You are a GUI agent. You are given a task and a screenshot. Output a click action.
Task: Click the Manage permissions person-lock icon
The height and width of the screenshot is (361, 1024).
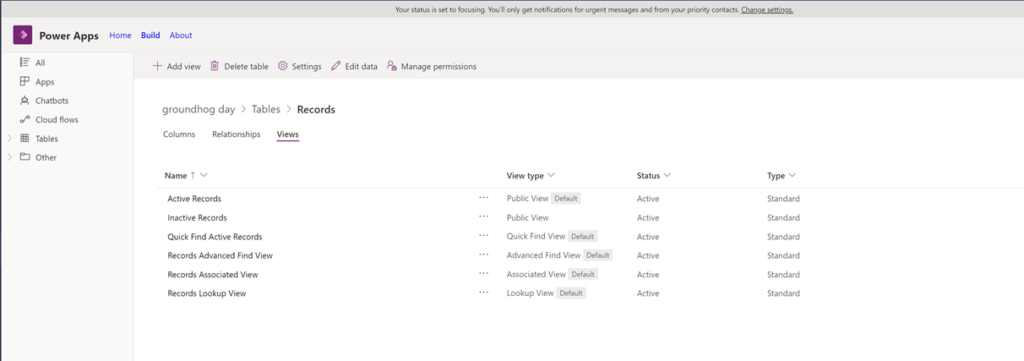point(392,66)
